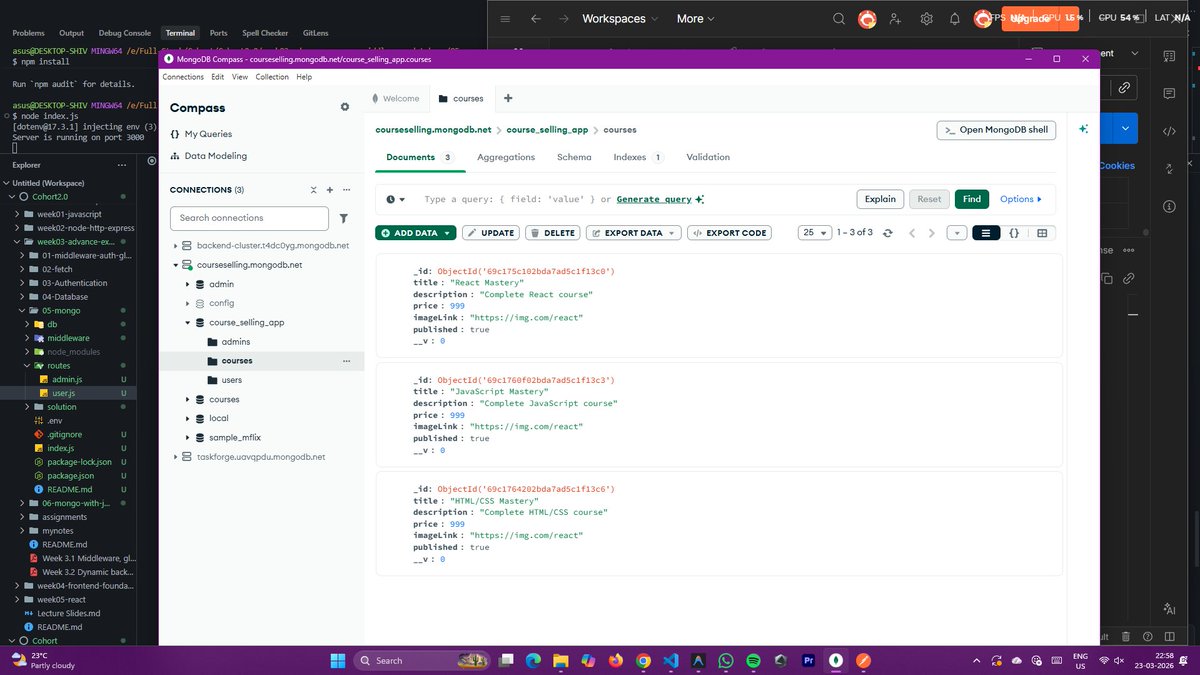Open the Collection menu
Screen dimensions: 1200x675
click(271, 76)
